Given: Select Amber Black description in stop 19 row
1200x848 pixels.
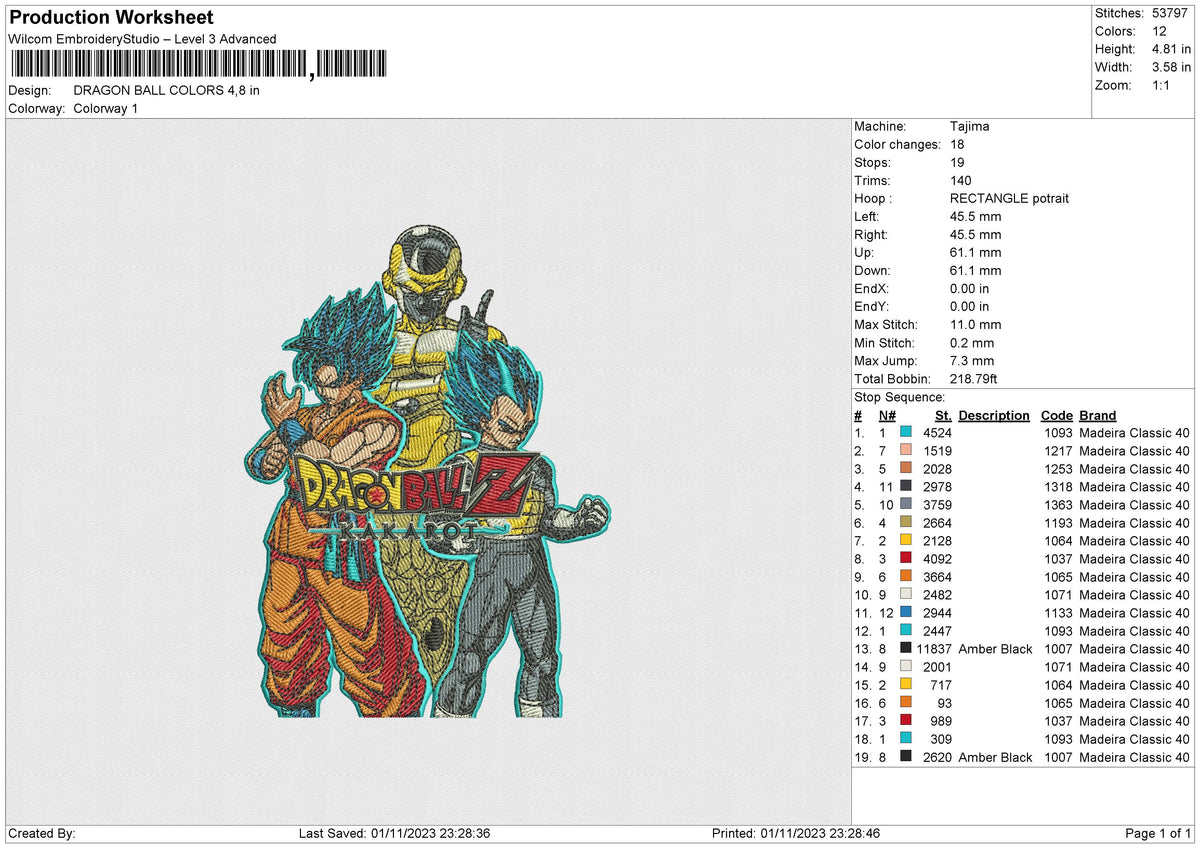Looking at the screenshot, I should [x=995, y=757].
